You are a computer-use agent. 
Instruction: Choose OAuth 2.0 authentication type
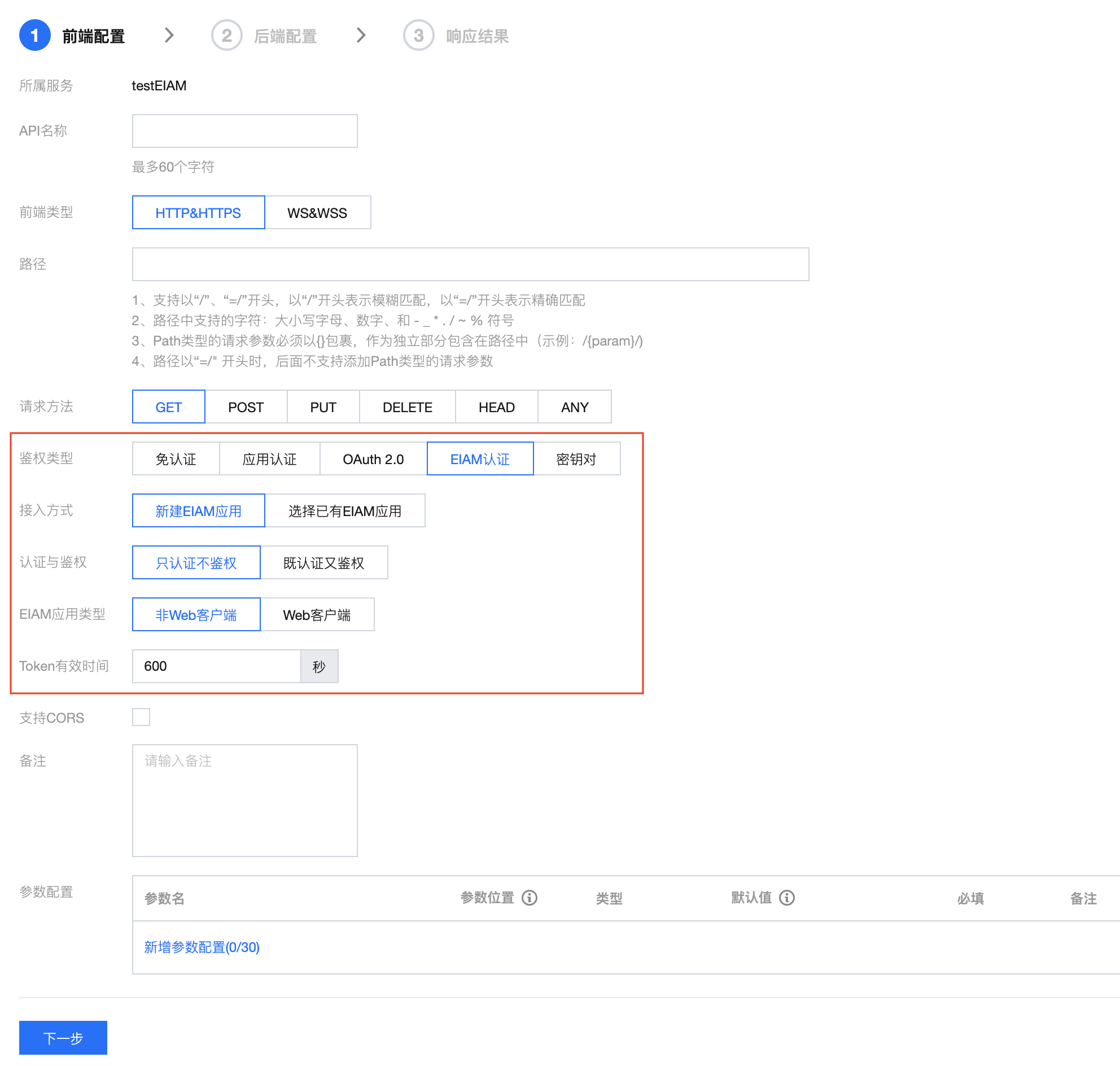(x=373, y=458)
